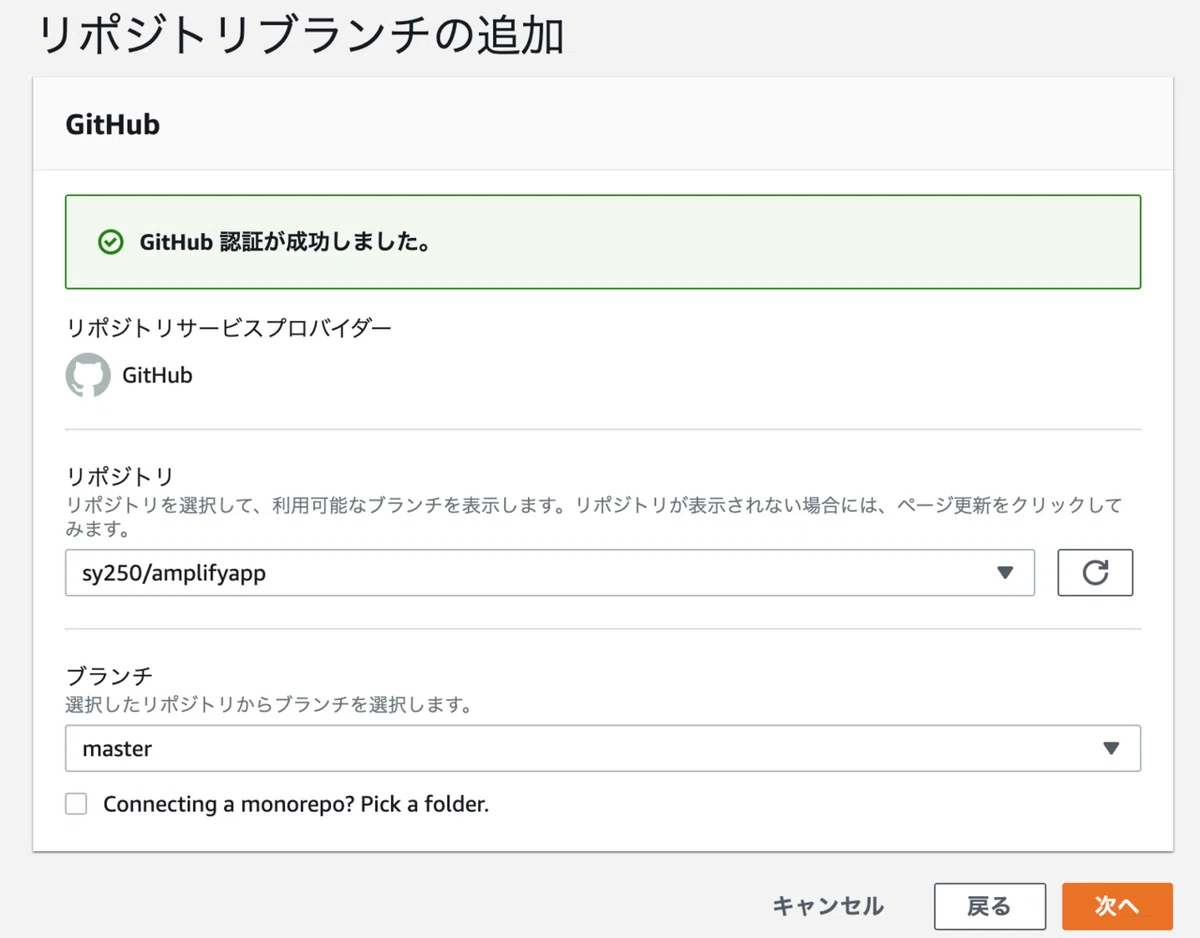Screen dimensions: 1200x938
Task: Open the master branch dropdown
Action: (x=602, y=749)
